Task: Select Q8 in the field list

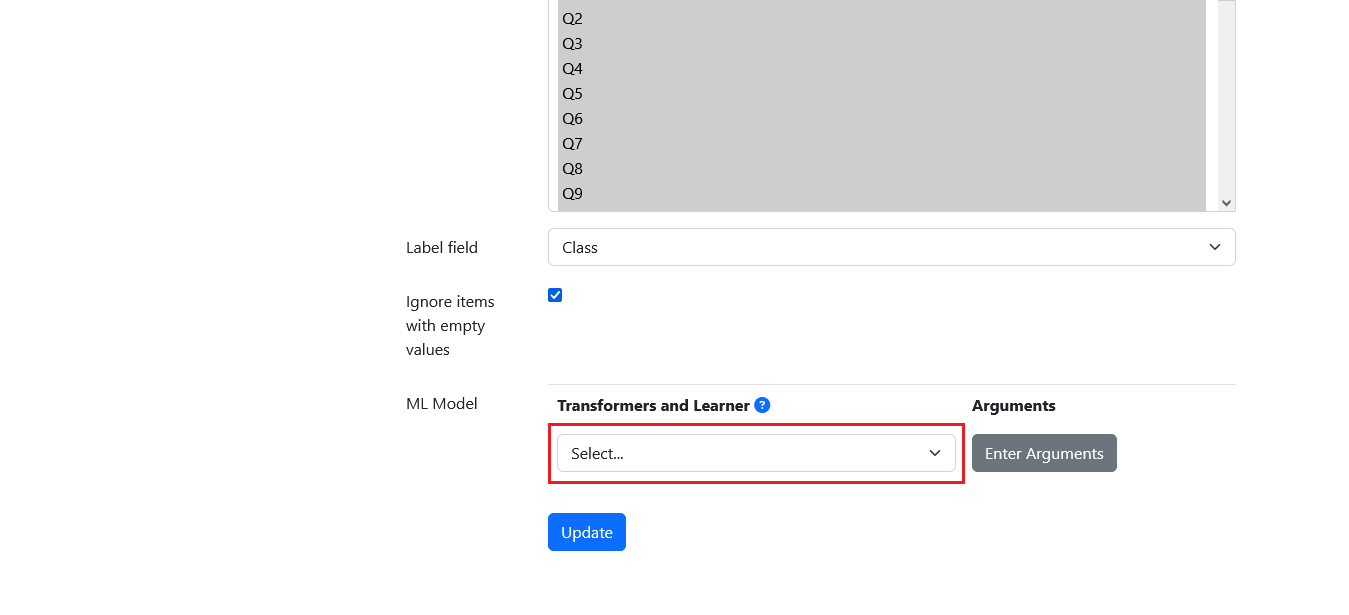Action: [882, 169]
